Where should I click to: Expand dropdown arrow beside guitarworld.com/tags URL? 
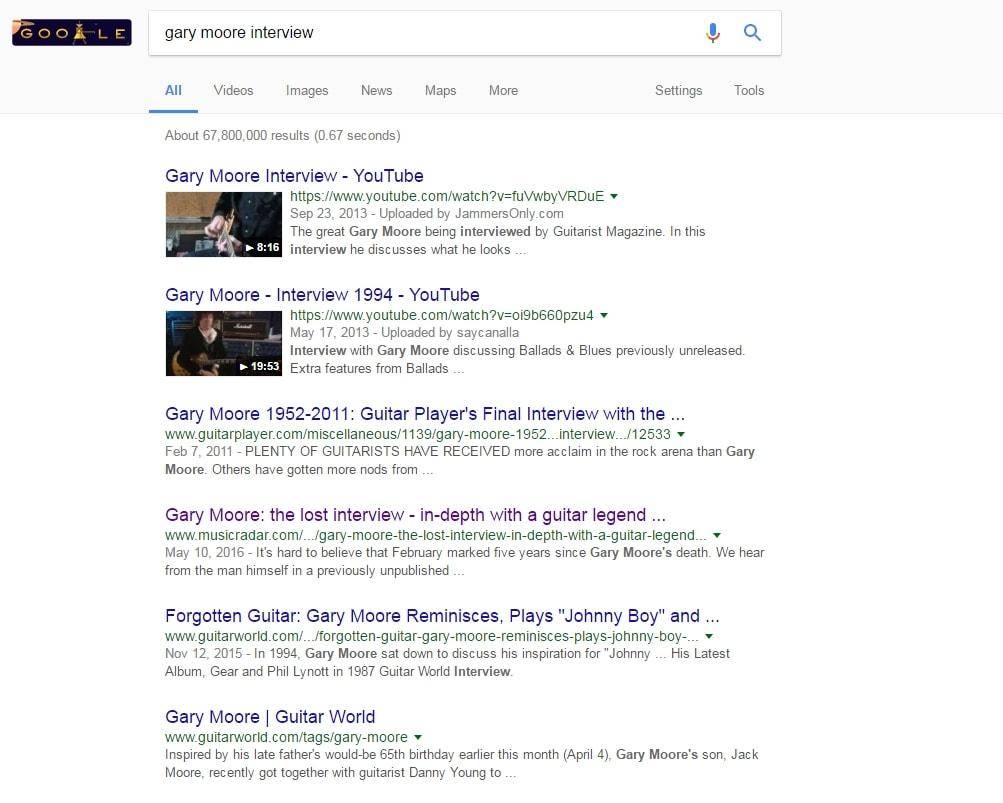coord(418,738)
